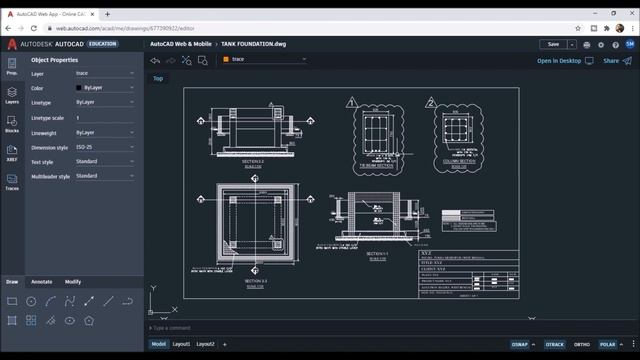640x360 pixels.
Task: Expand OSNAP settings arrow
Action: (533, 344)
